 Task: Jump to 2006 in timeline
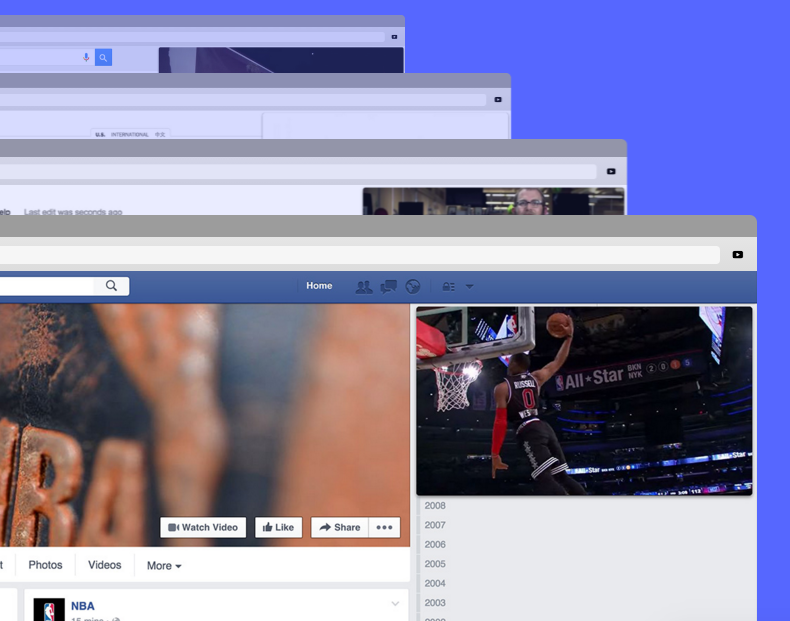pos(435,544)
